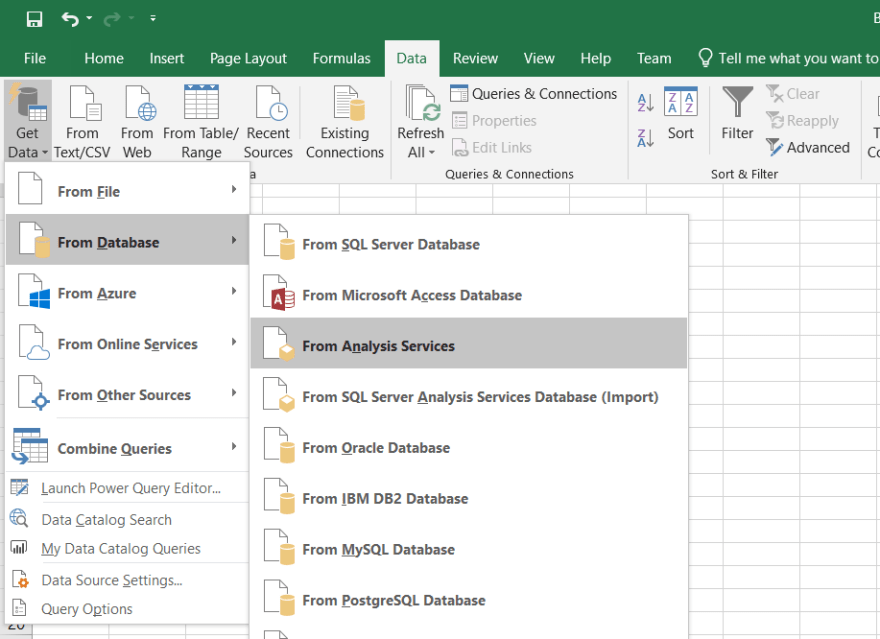Screen dimensions: 880x639
Task: Open Advanced filter options
Action: pos(808,148)
